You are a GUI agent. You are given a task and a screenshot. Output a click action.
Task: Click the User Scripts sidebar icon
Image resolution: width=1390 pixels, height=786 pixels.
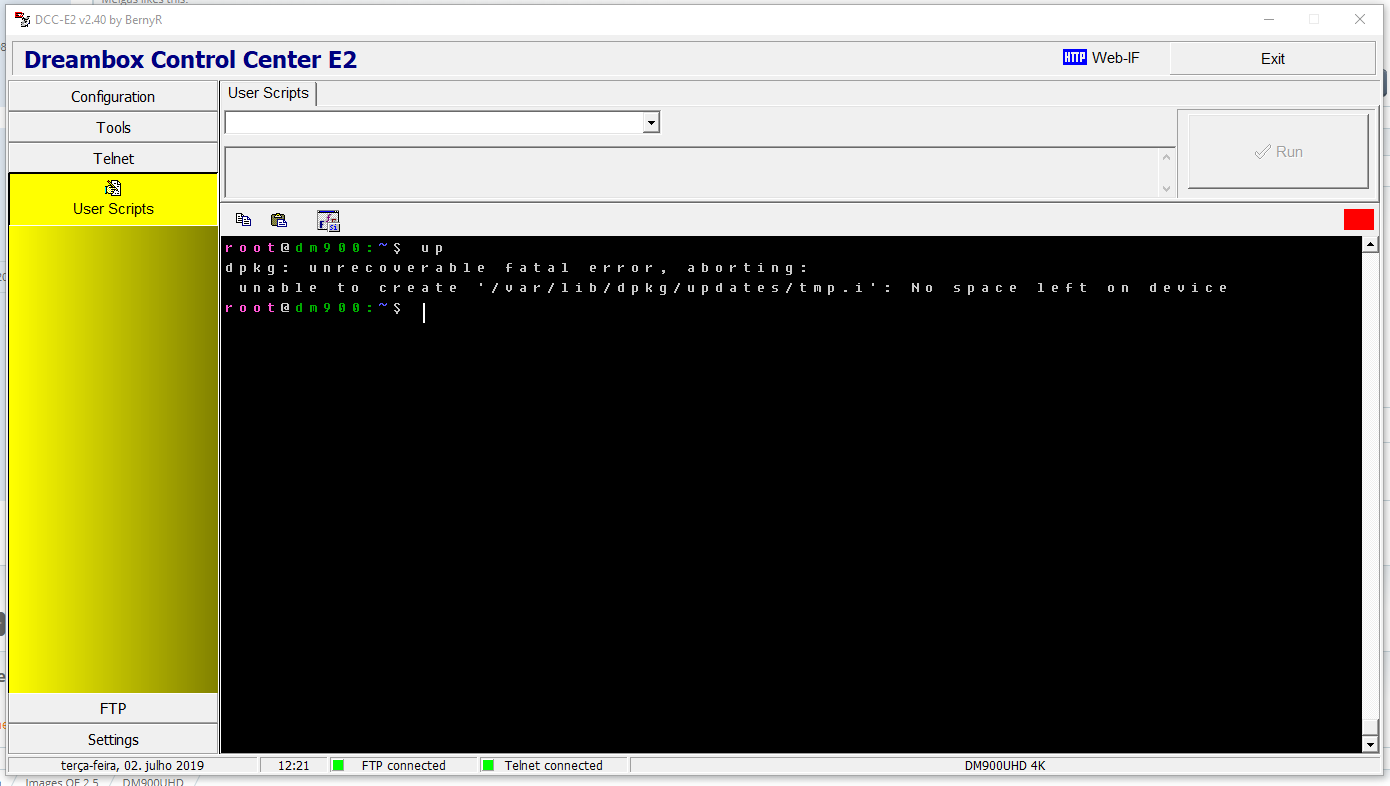(113, 188)
